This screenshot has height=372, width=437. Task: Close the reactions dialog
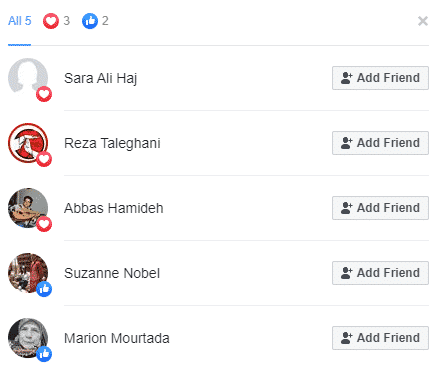pyautogui.click(x=423, y=21)
